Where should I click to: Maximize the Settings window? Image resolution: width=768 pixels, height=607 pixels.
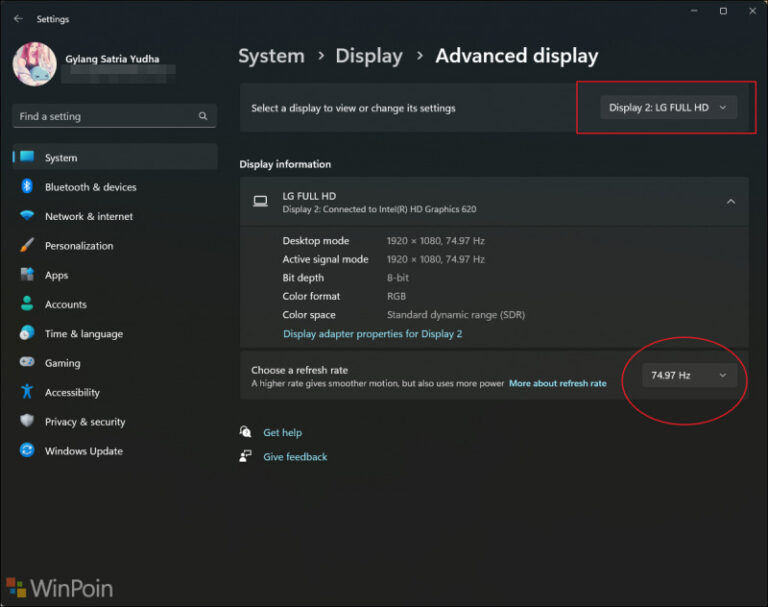(x=723, y=11)
